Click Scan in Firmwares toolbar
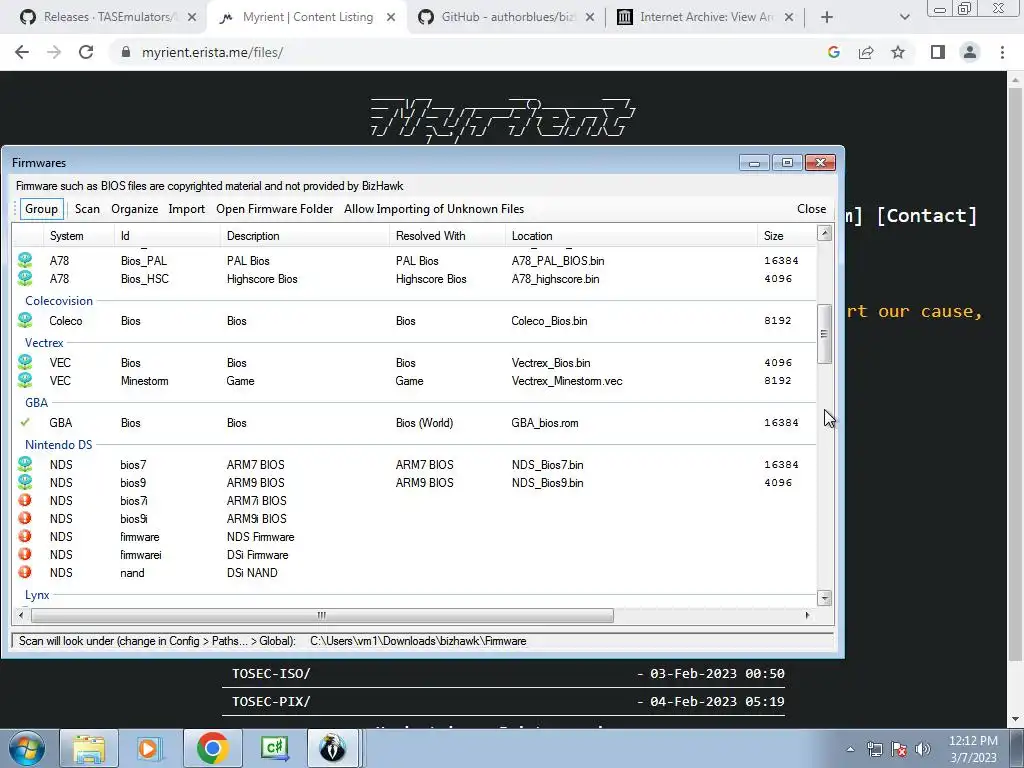Screen dimensions: 1024x768 [87, 209]
